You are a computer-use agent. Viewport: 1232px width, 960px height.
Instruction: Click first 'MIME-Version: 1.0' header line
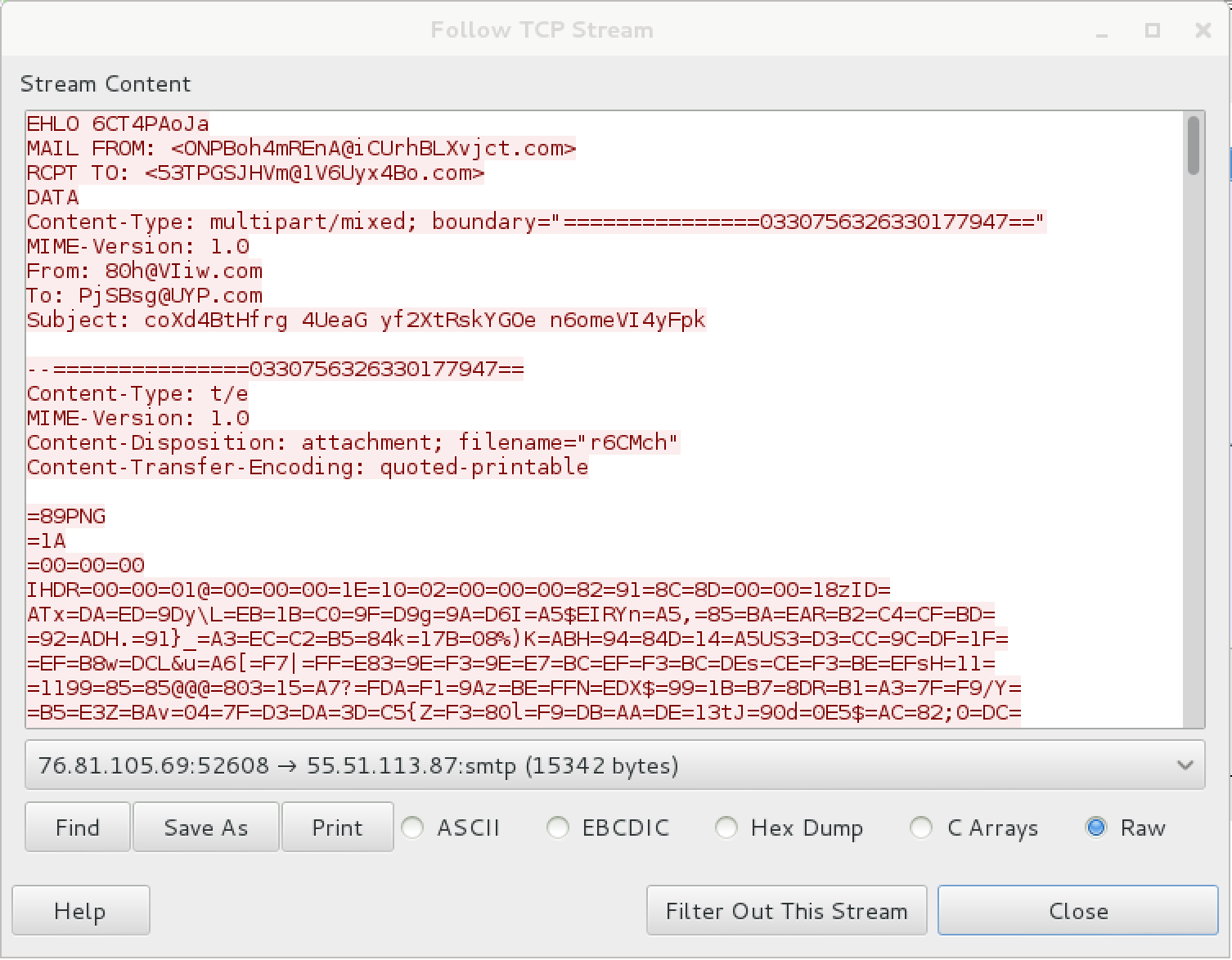138,246
